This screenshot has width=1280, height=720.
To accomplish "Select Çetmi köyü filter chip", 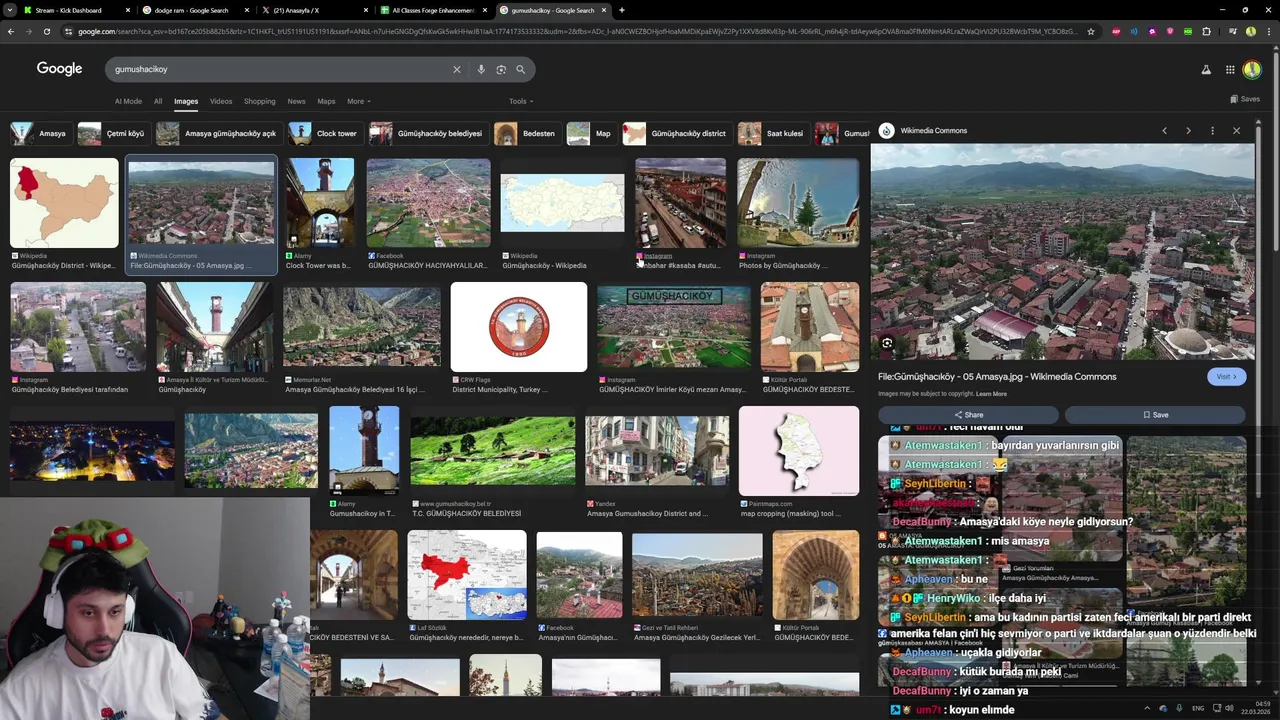I will coord(113,134).
